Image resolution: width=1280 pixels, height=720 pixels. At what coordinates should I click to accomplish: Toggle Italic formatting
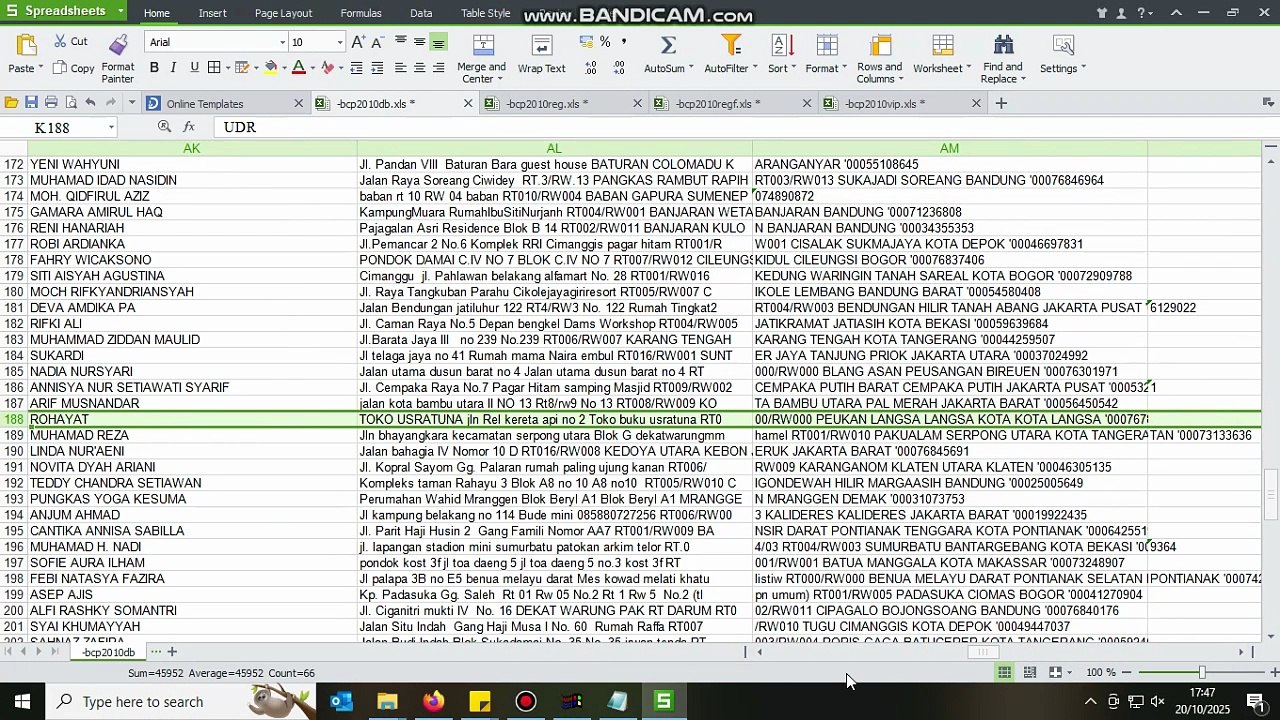point(173,68)
